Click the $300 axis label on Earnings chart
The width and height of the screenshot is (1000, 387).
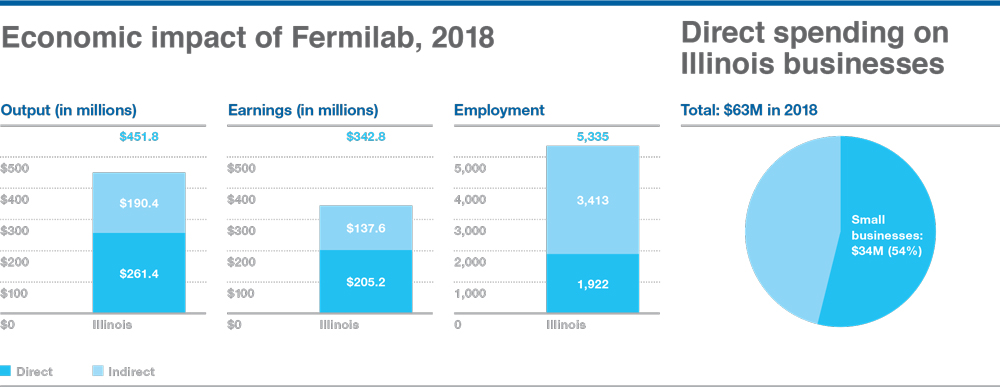242,231
